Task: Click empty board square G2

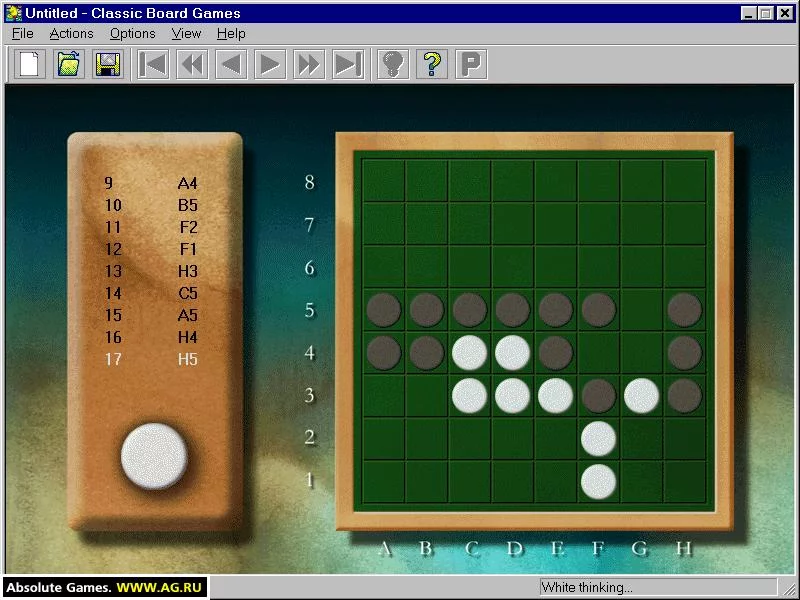Action: [641, 438]
